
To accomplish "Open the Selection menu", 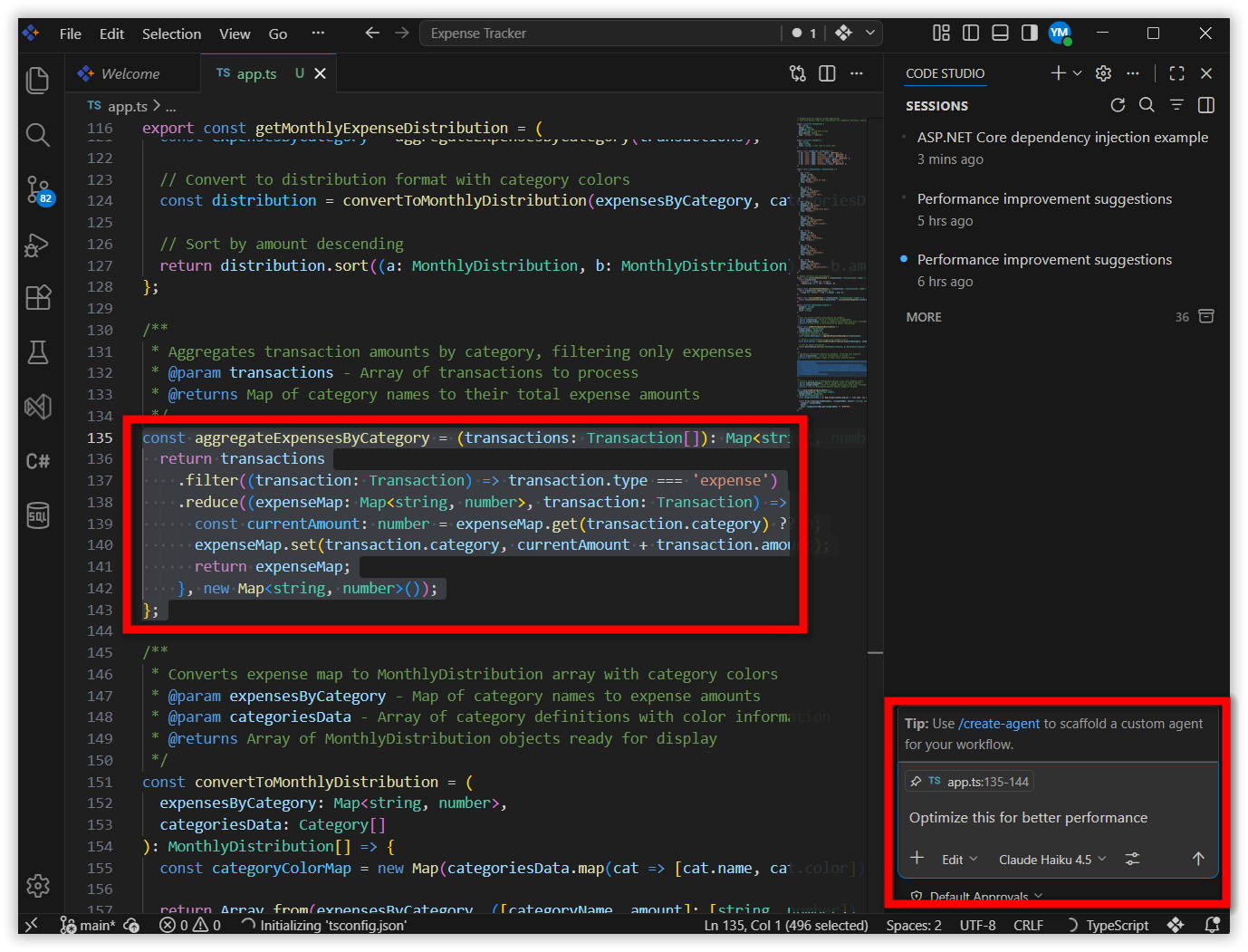I will click(x=172, y=34).
